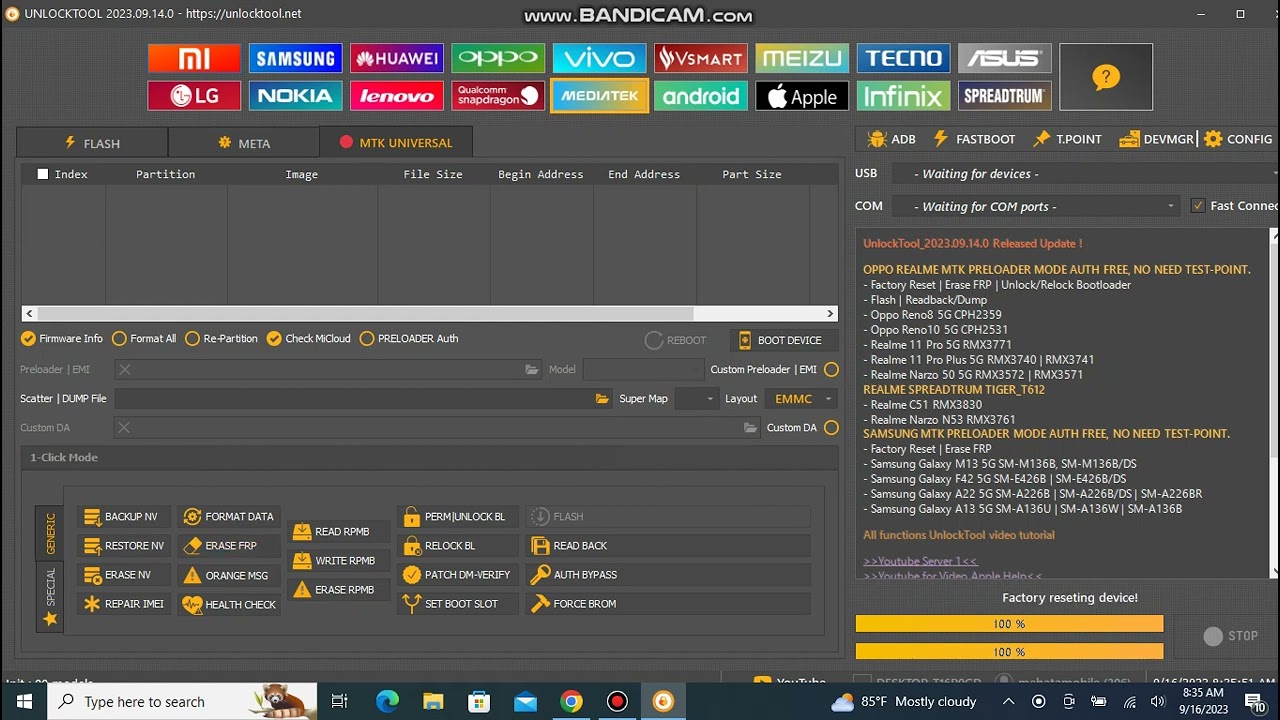Browse for Preloader EMI file folder icon
The width and height of the screenshot is (1280, 720).
[x=532, y=370]
